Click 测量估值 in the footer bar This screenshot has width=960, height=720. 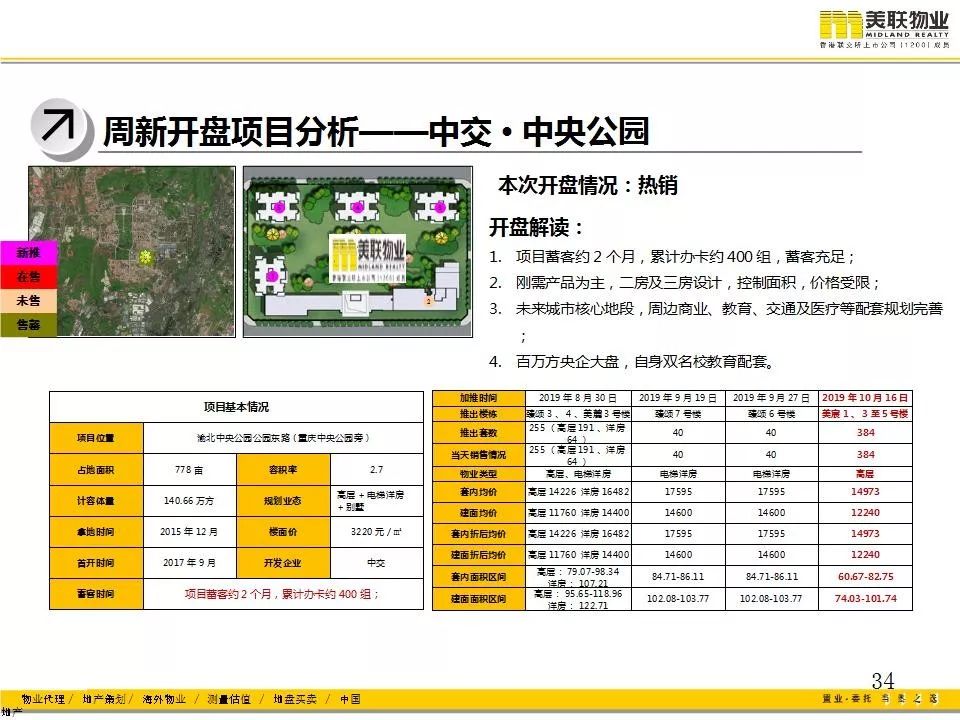pyautogui.click(x=229, y=699)
